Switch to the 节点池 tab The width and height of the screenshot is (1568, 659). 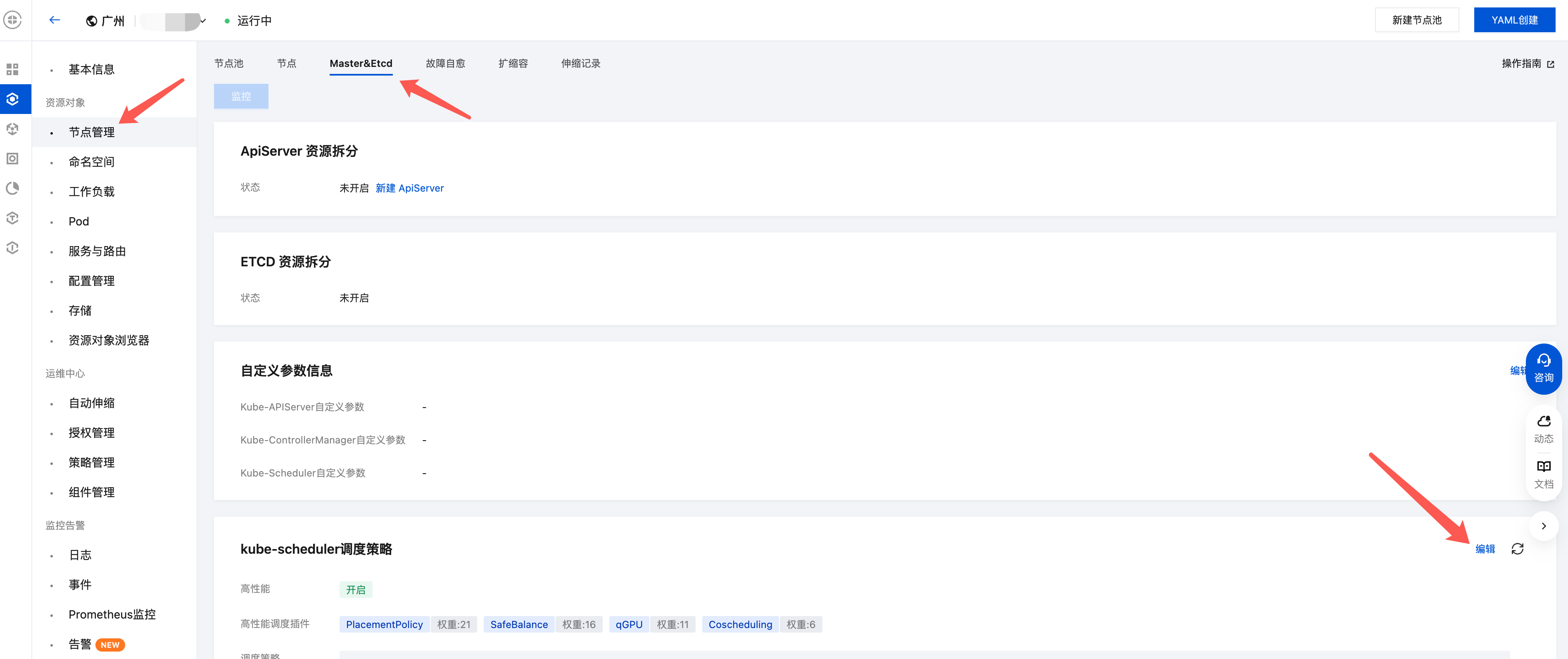(228, 63)
